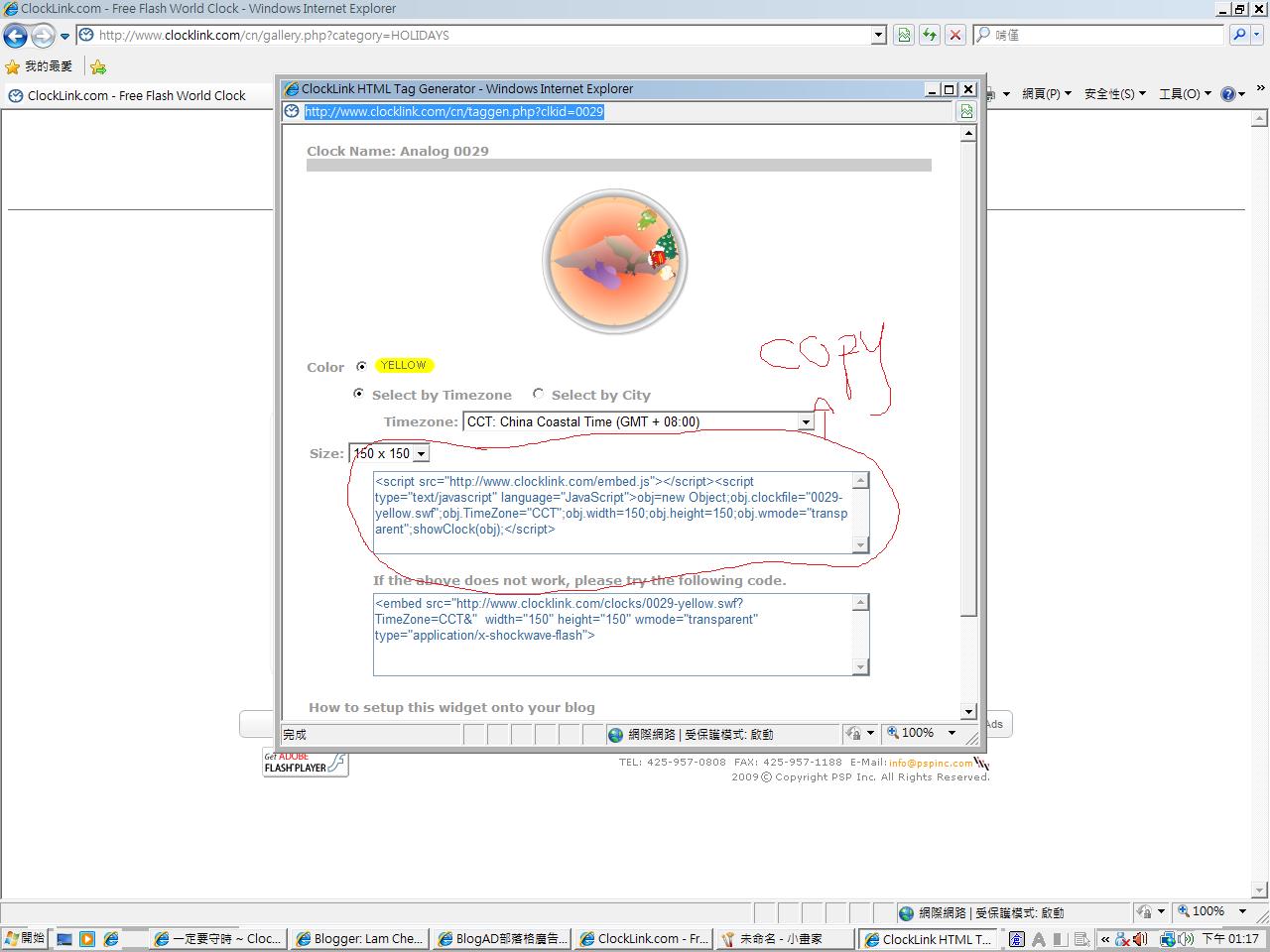Open the 工具(O) tools menu
This screenshot has height=952, width=1270.
[x=1185, y=93]
